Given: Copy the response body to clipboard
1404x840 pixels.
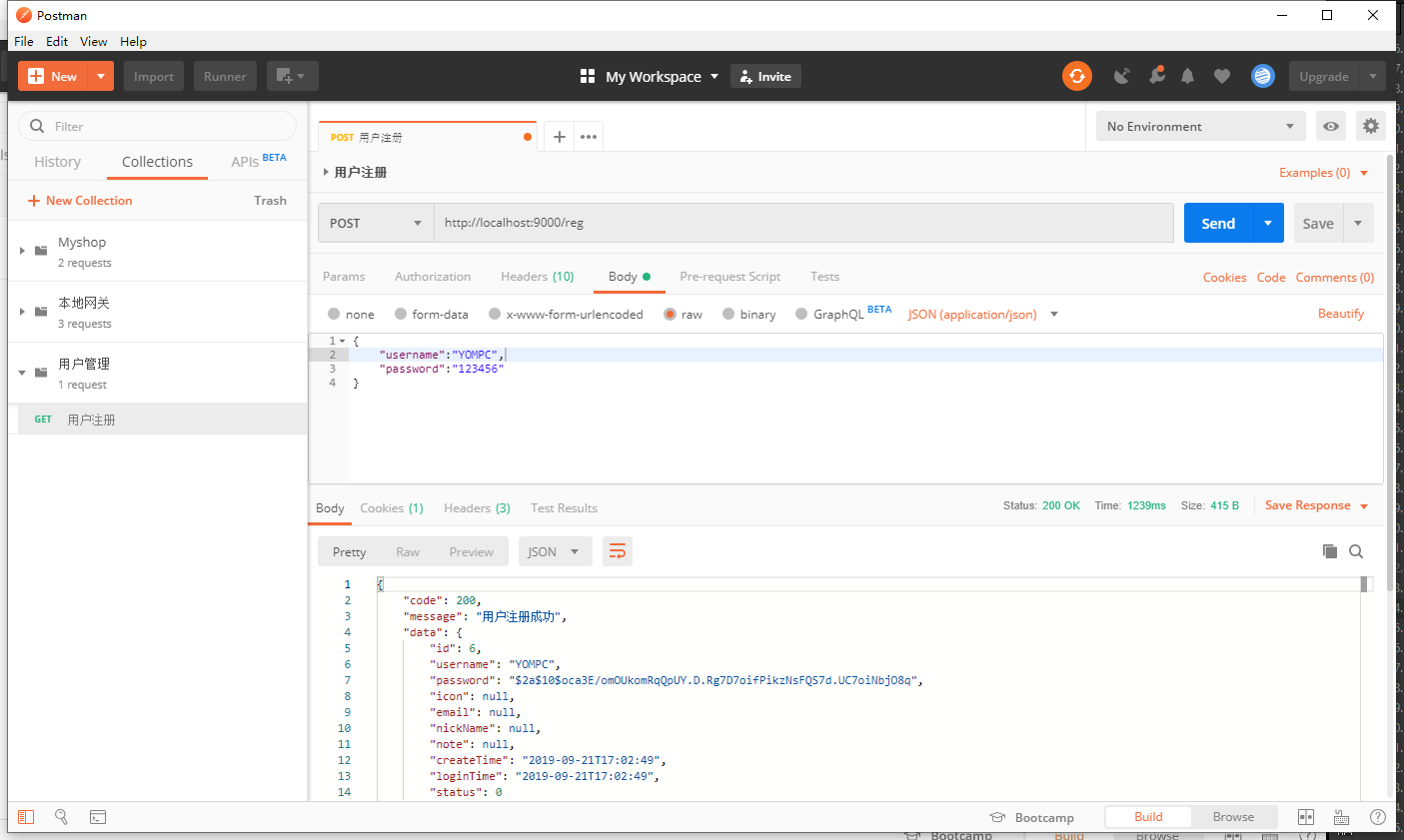Looking at the screenshot, I should point(1329,551).
